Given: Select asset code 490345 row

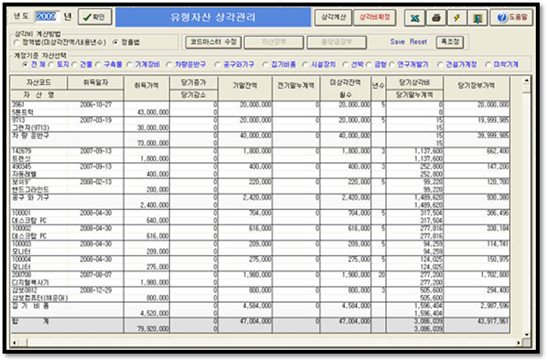Looking at the screenshot, I should click(260, 170).
